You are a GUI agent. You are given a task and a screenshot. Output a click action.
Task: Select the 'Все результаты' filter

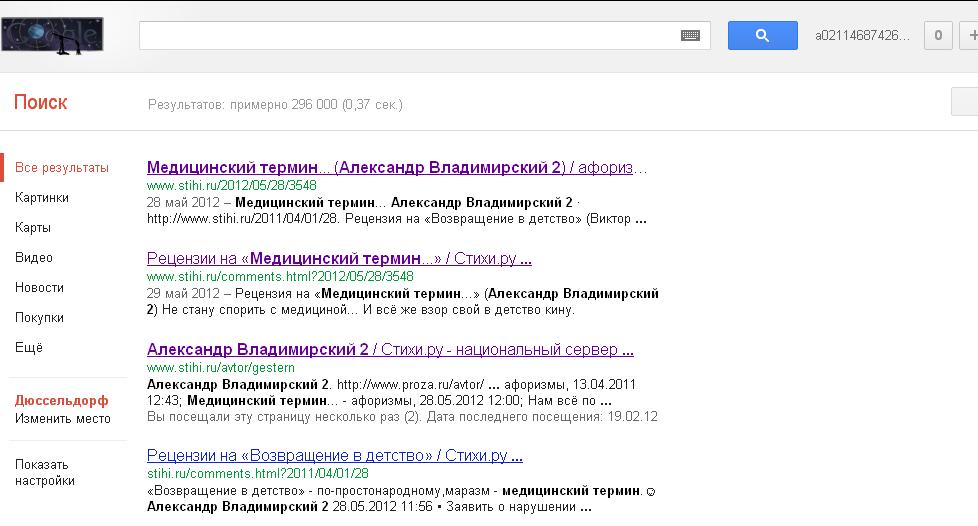[x=62, y=168]
